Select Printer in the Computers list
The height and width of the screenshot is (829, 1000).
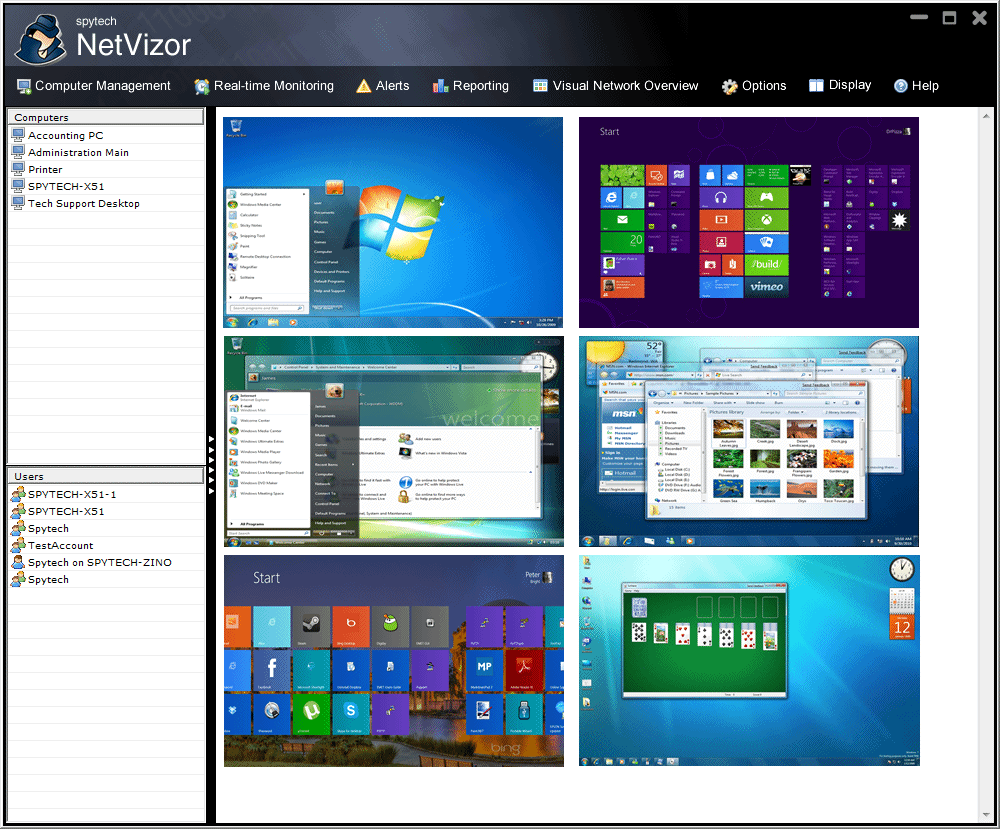(107, 169)
